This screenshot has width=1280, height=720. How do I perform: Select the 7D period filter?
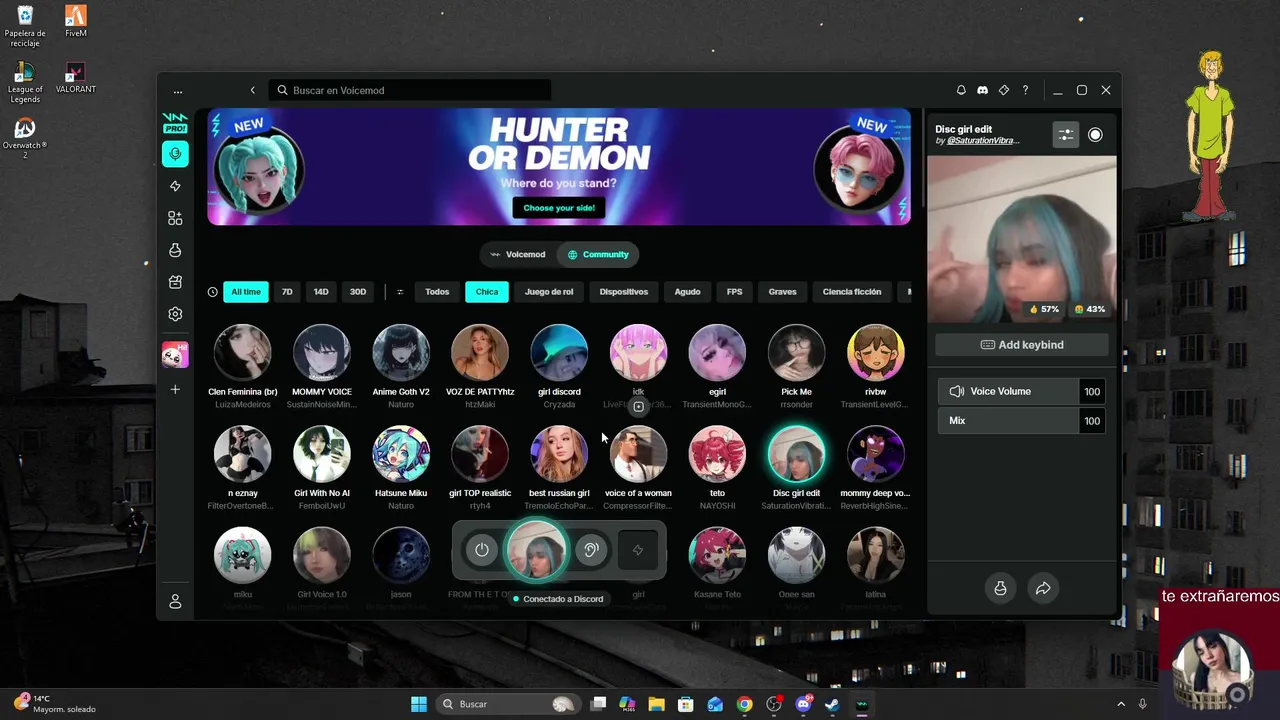pos(287,292)
